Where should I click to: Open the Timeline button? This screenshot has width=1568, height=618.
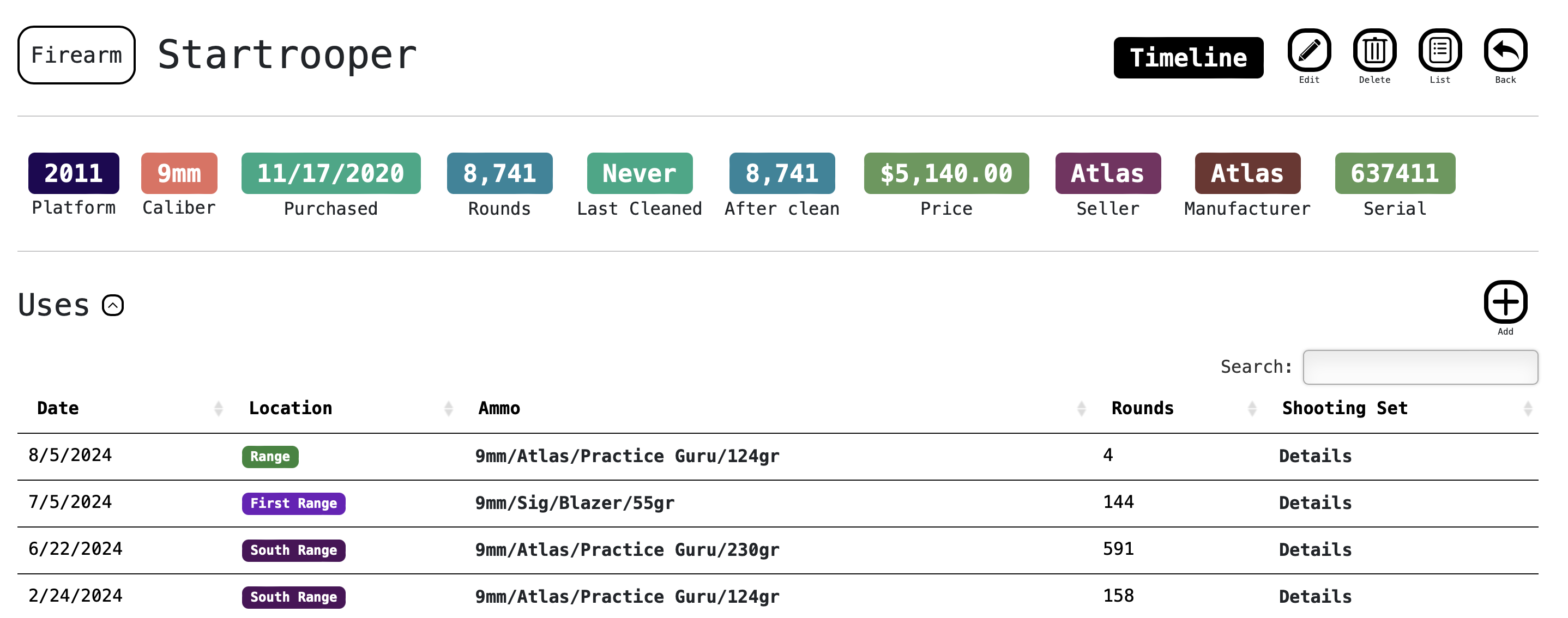pyautogui.click(x=1188, y=58)
